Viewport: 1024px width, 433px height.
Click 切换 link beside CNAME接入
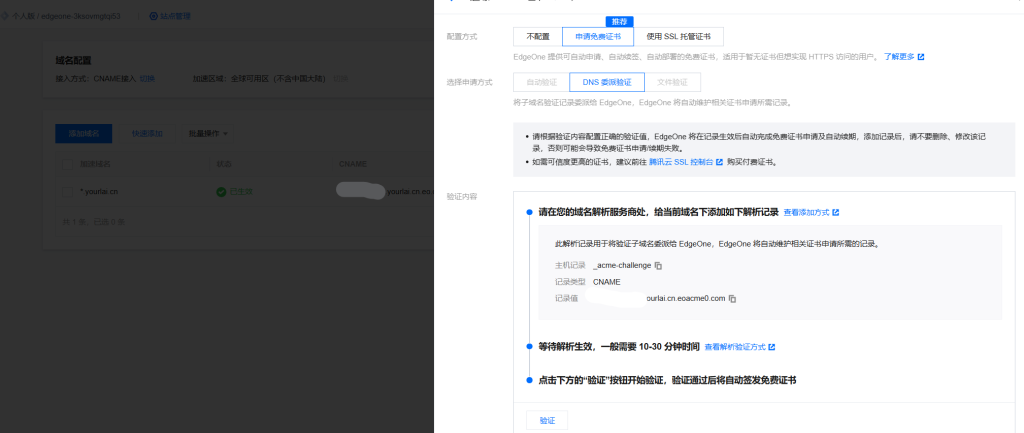pyautogui.click(x=147, y=78)
